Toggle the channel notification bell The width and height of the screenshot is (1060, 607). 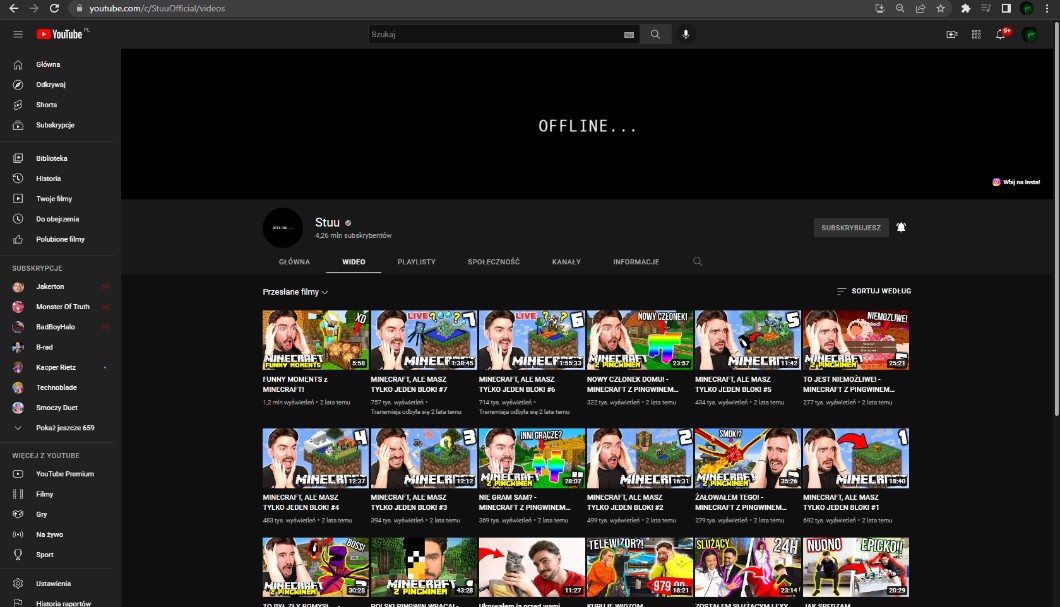click(901, 228)
